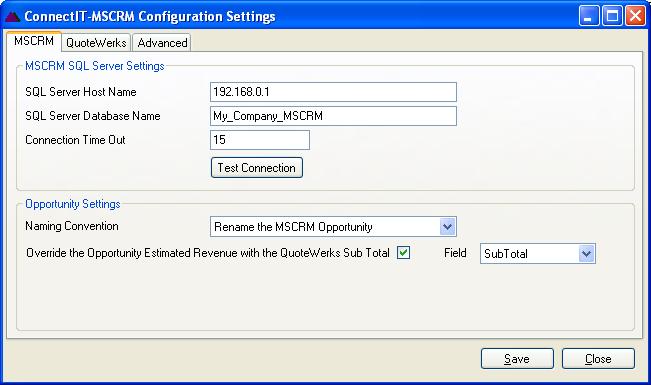651x385 pixels.
Task: Focus the Connection Time Out field
Action: 260,140
